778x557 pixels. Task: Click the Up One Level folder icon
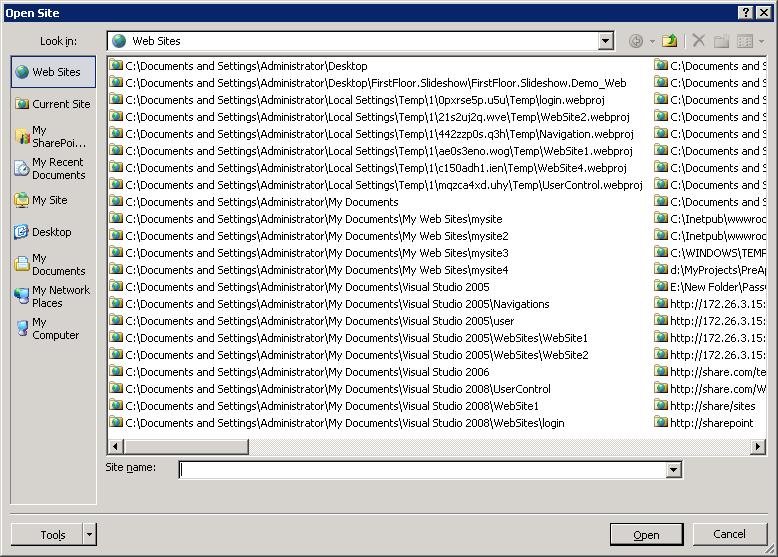pyautogui.click(x=670, y=41)
